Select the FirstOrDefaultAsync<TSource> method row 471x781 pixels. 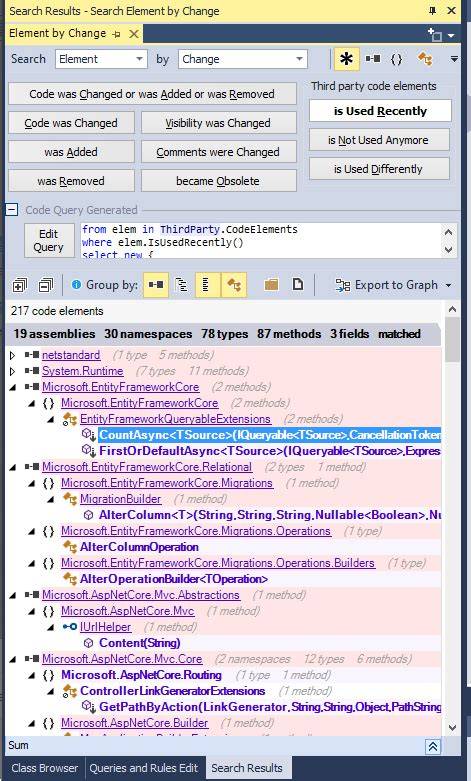pyautogui.click(x=269, y=451)
